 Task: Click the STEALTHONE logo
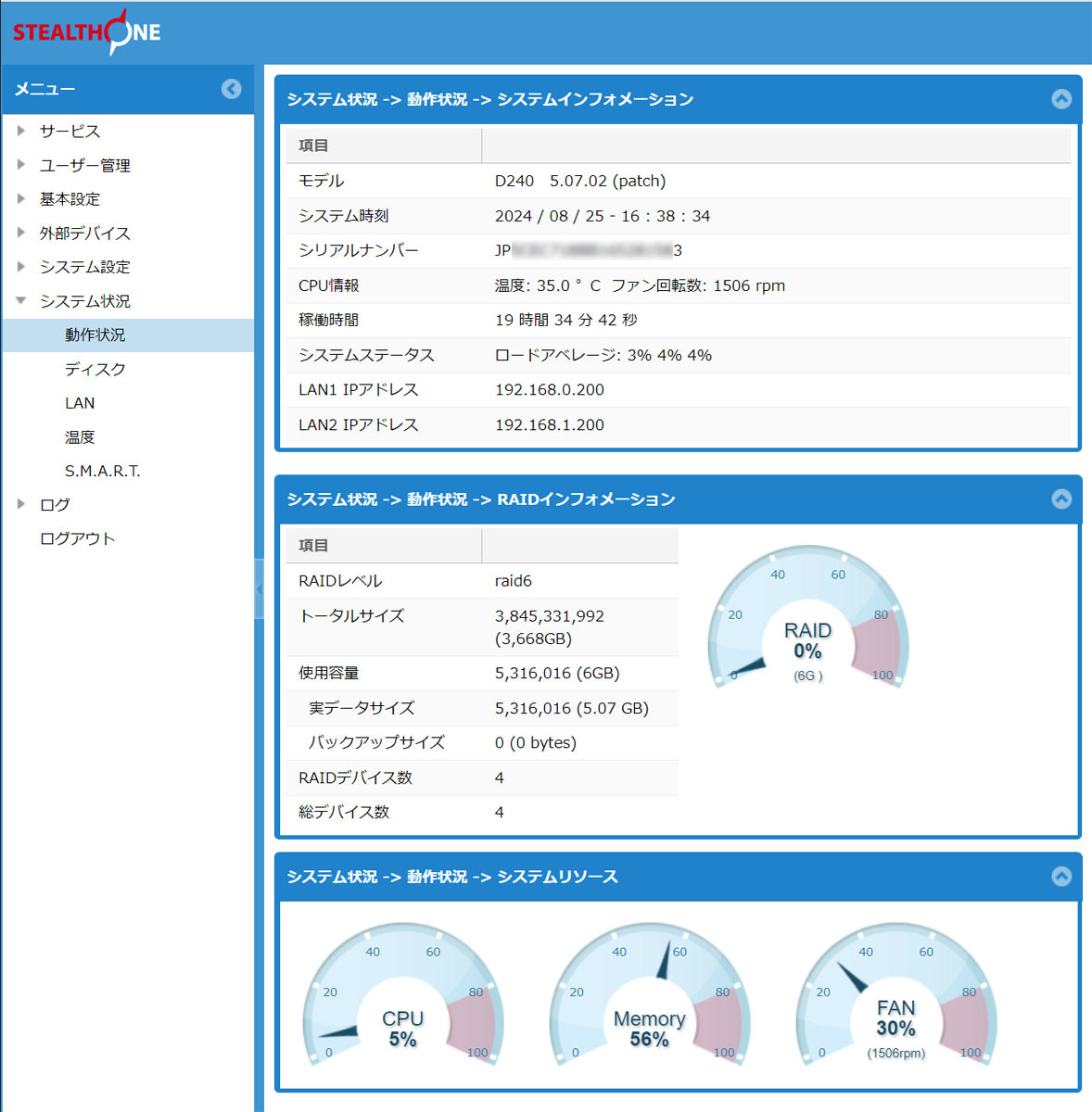pos(86,32)
